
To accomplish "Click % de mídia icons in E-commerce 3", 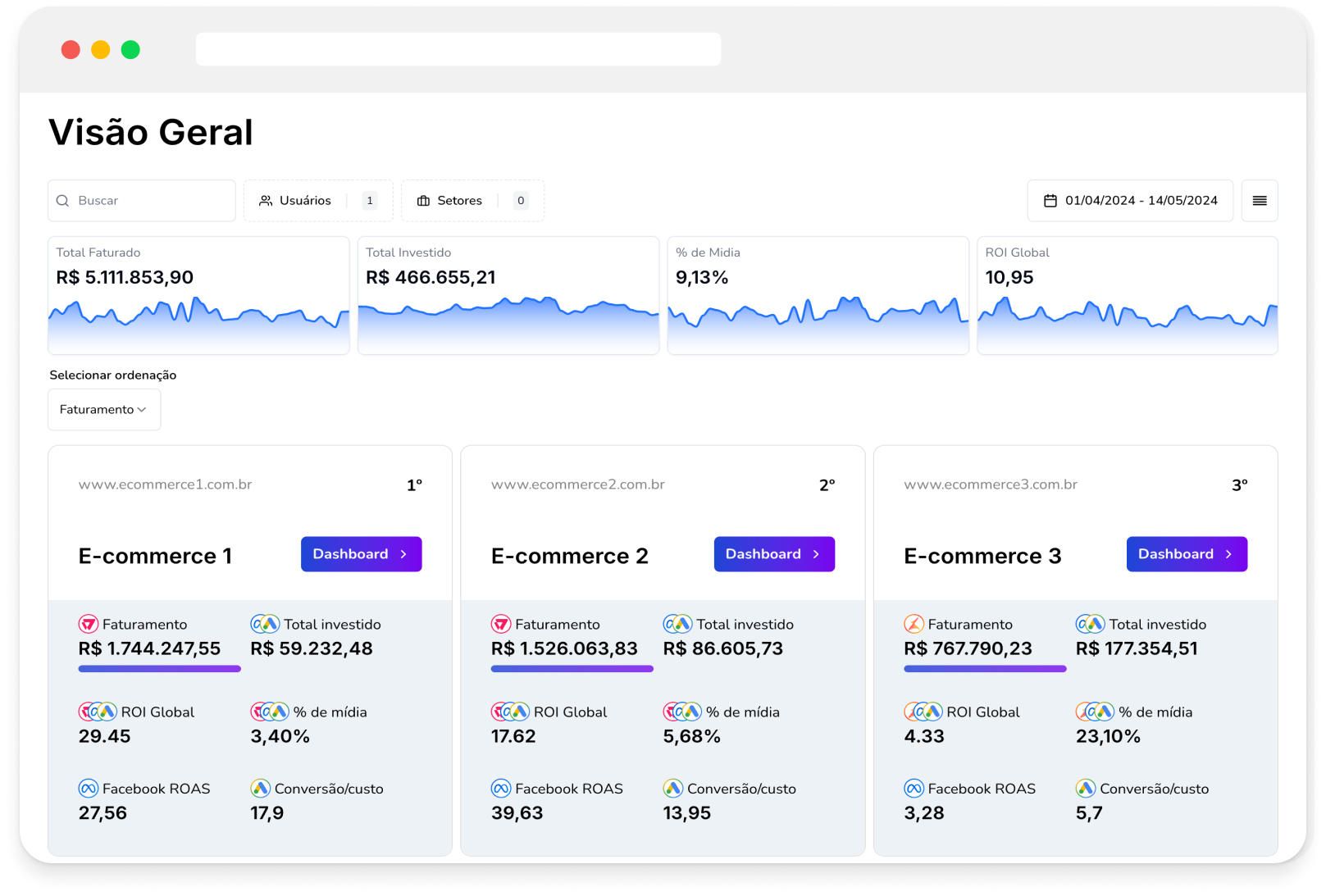I will 1096,712.
